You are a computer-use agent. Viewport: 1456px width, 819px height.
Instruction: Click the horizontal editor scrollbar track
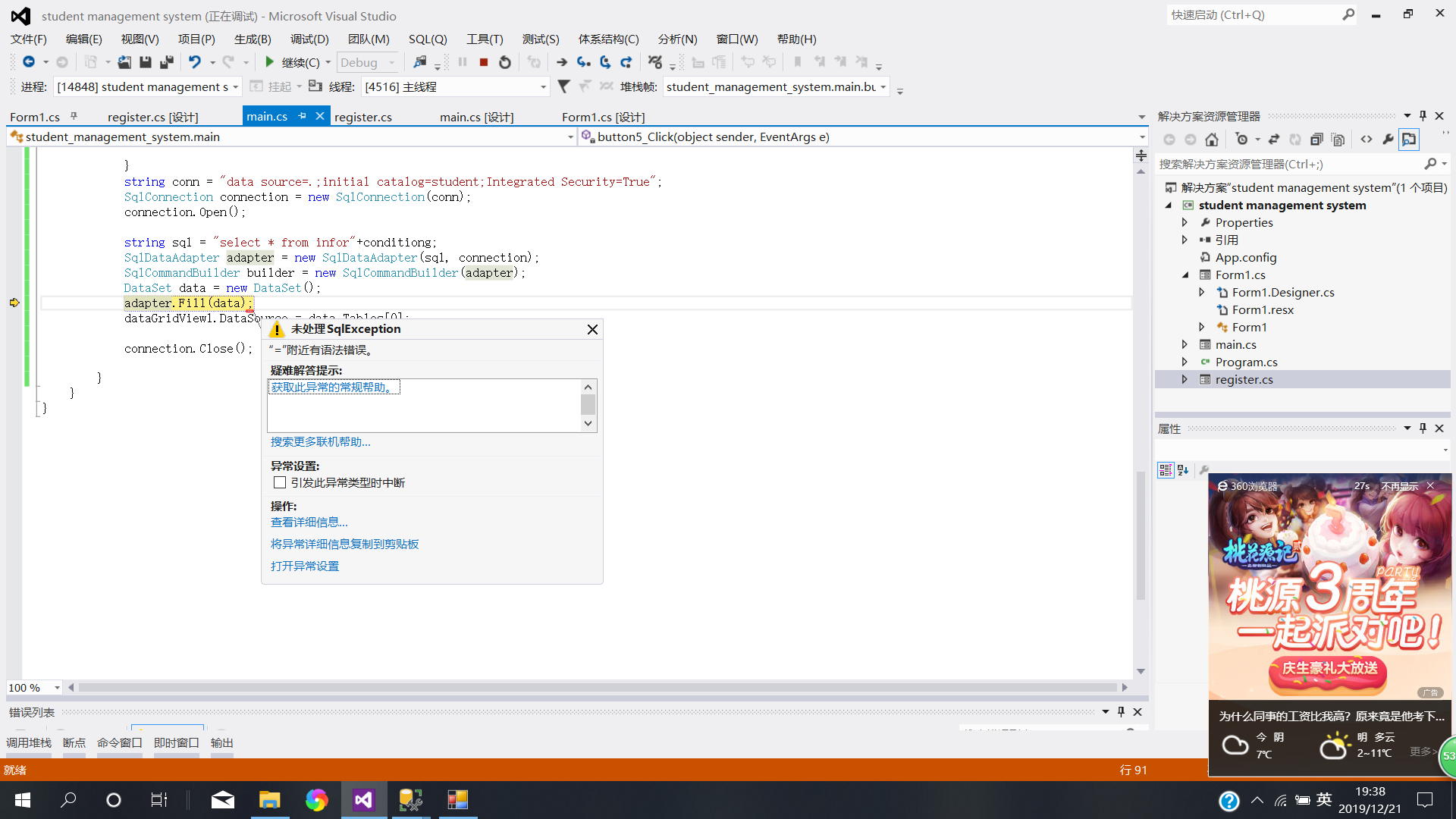tap(598, 688)
